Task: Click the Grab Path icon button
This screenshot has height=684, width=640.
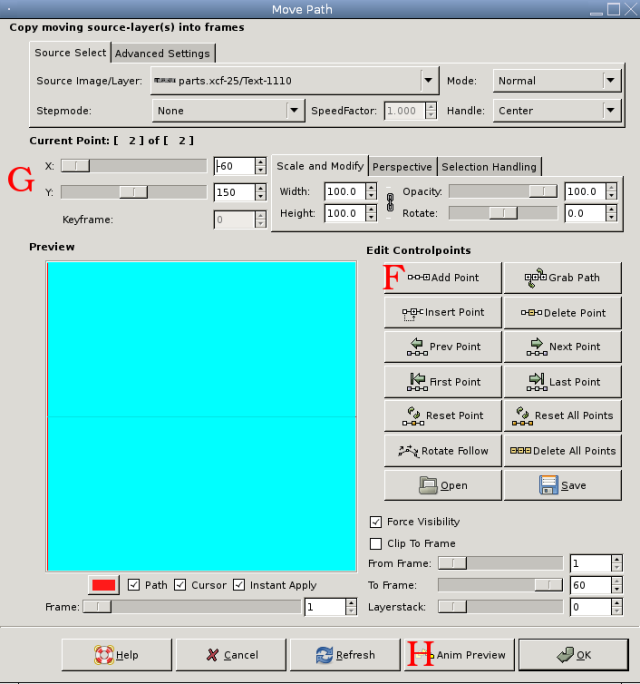Action: click(x=562, y=278)
